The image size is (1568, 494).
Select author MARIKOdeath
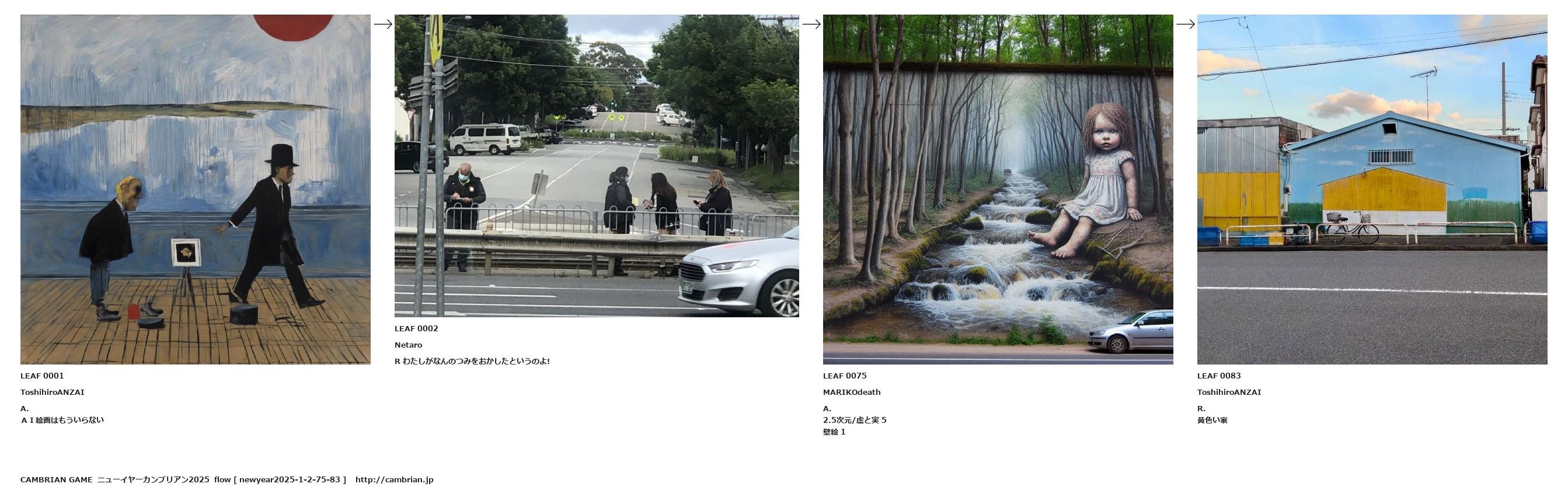(x=852, y=393)
